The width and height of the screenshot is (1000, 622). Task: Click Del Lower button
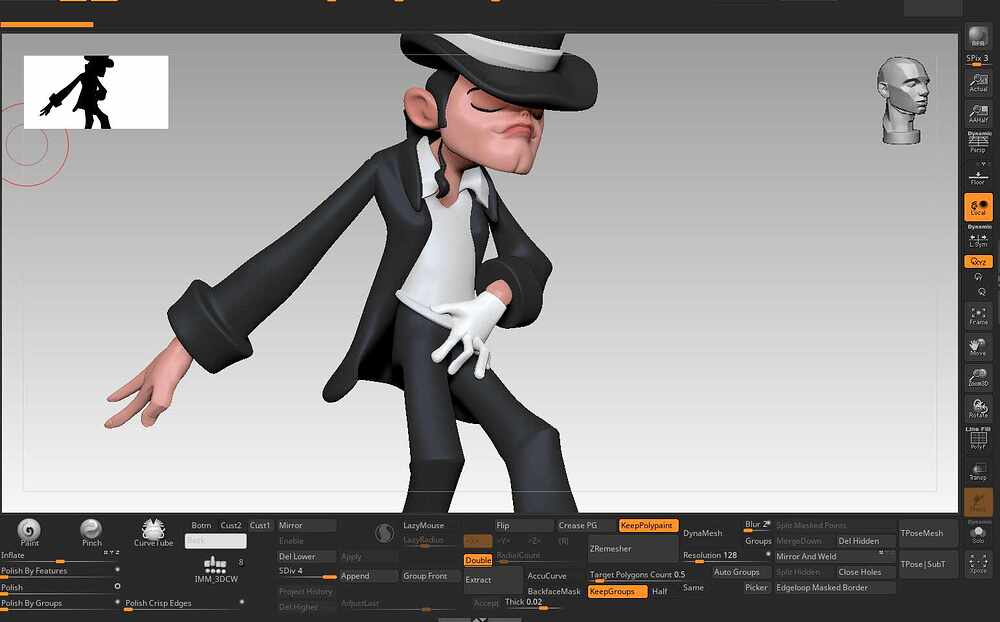[x=306, y=556]
